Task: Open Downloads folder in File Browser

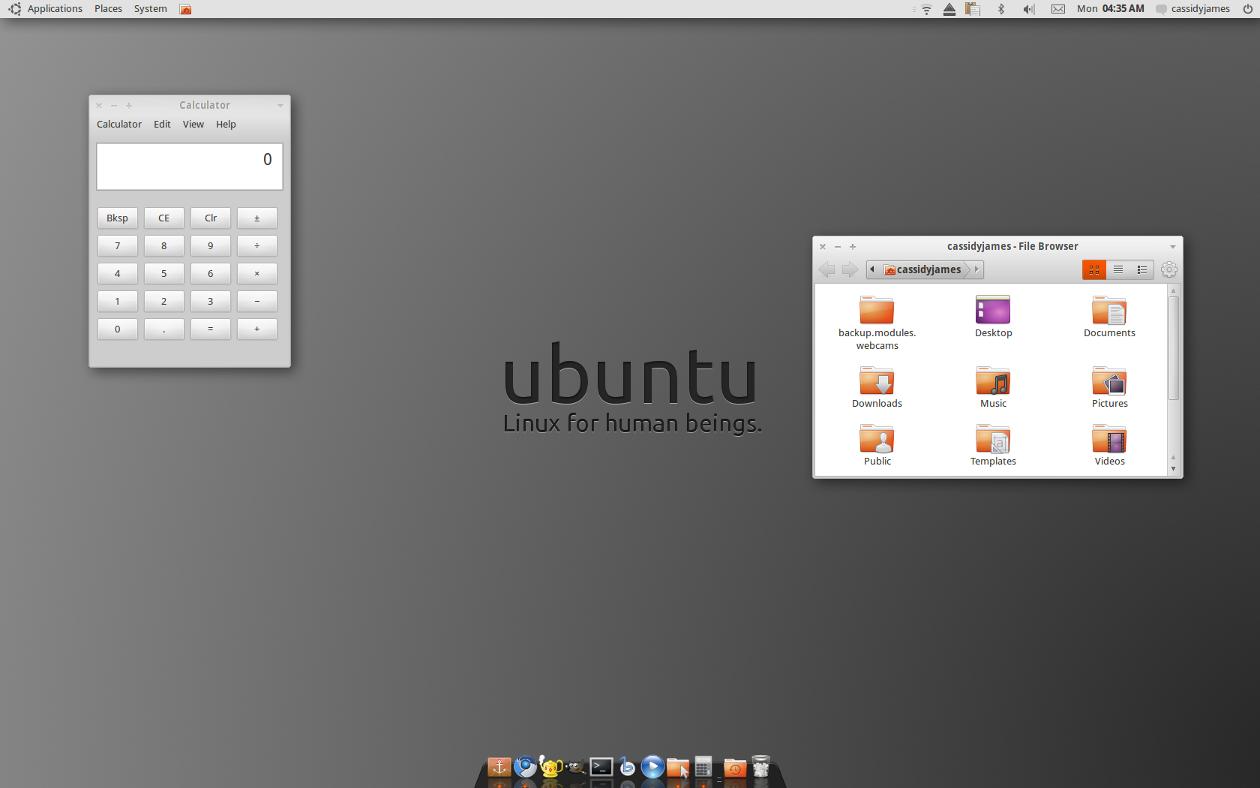Action: pyautogui.click(x=877, y=387)
